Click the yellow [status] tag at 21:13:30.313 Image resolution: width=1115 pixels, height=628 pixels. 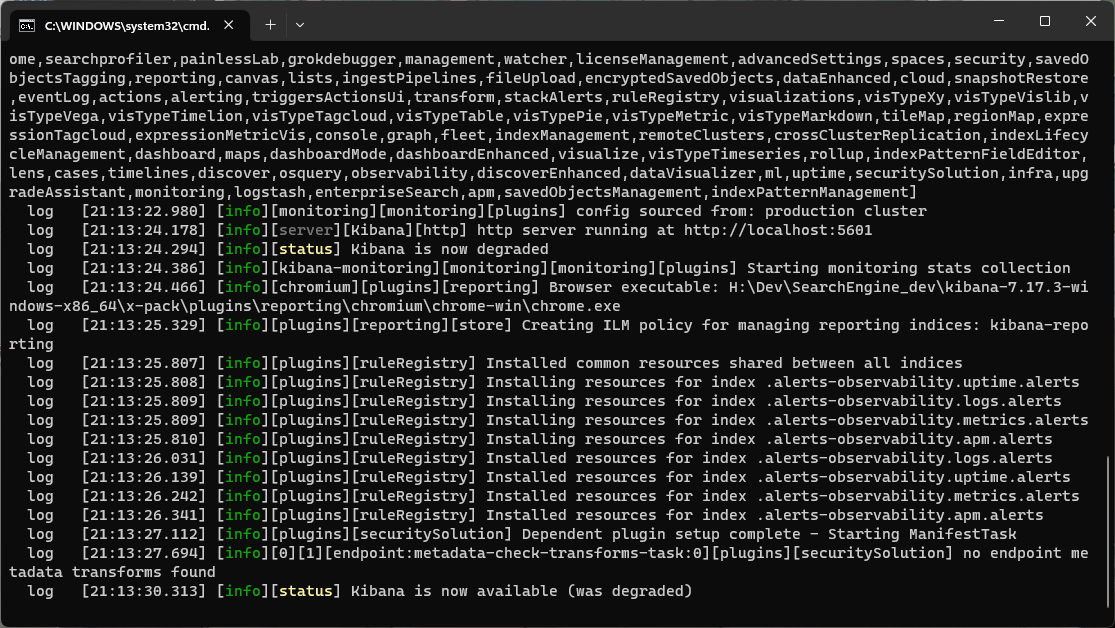(306, 592)
